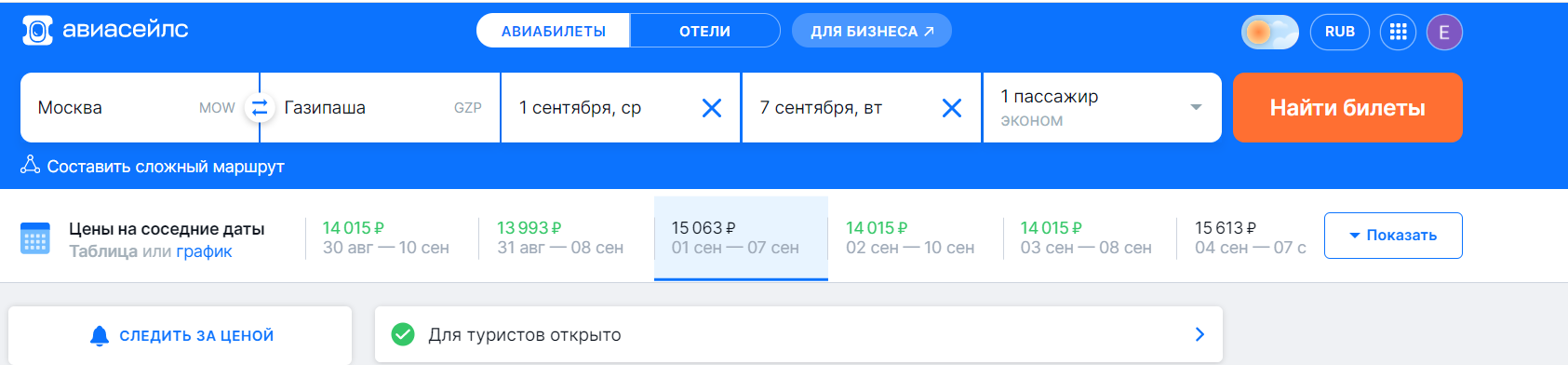1568x365 pixels.
Task: Open the apps grid menu
Action: pyautogui.click(x=1398, y=32)
